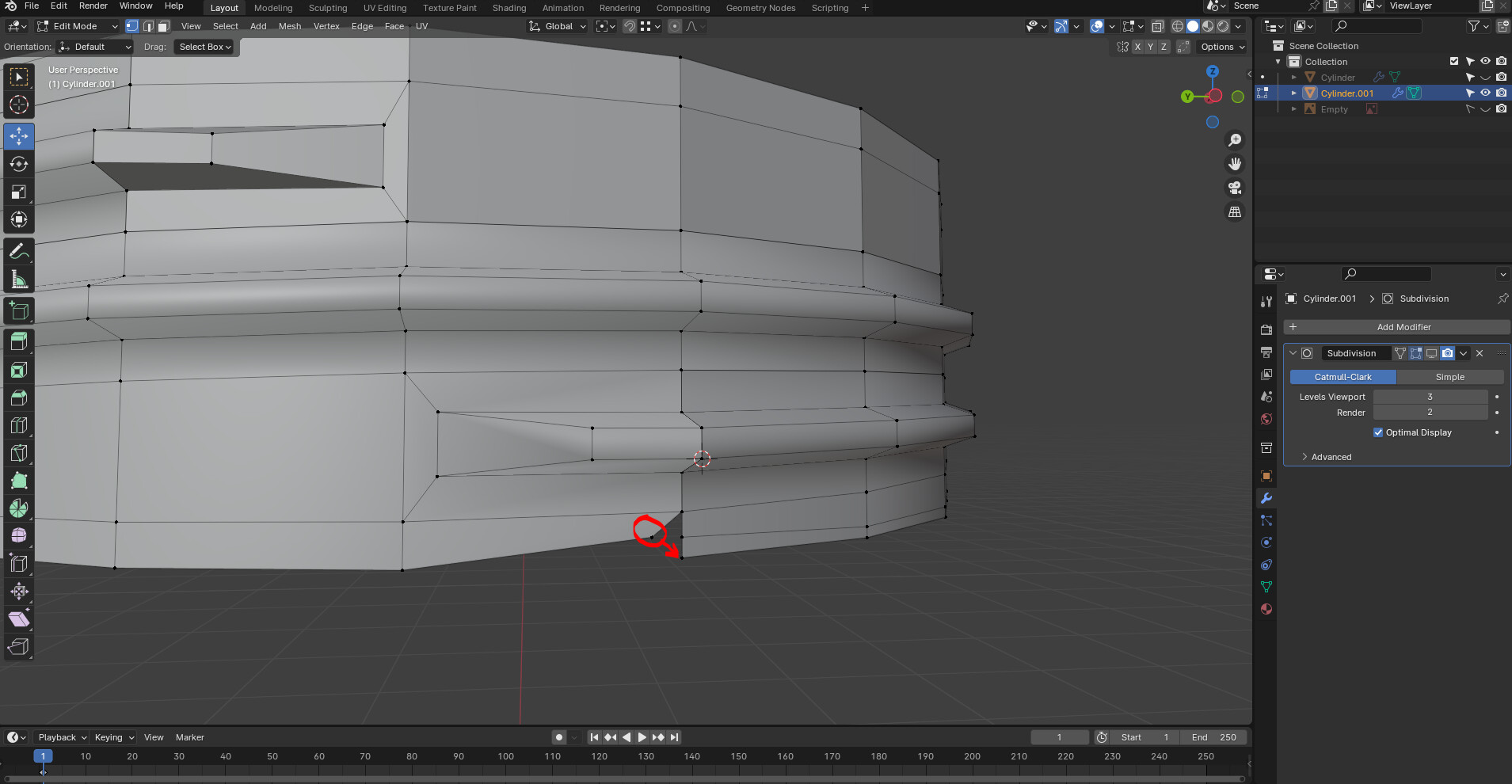
Task: Open the Material properties tab icon
Action: click(1266, 609)
